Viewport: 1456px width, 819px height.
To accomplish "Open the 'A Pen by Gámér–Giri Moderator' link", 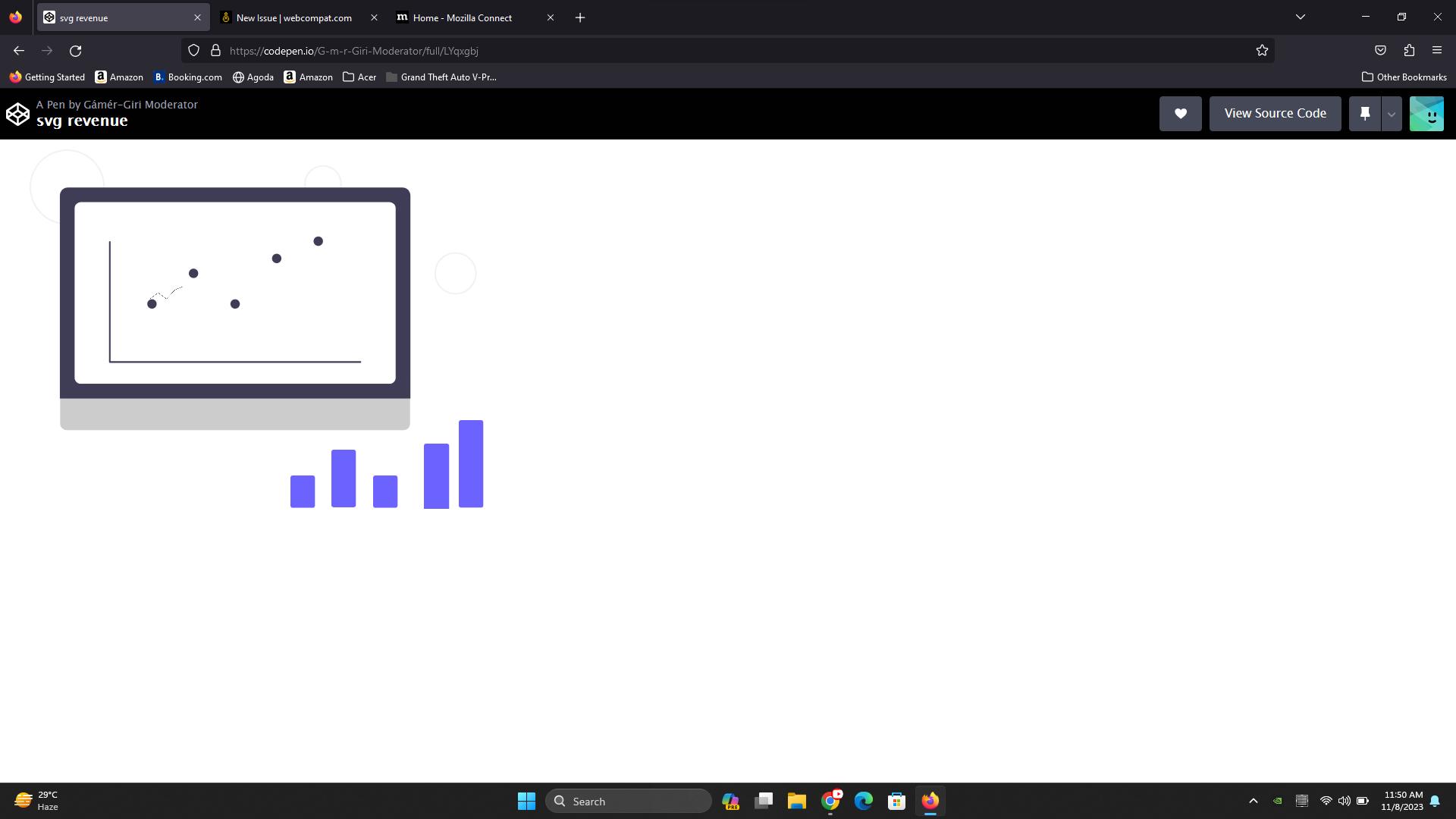I will point(117,104).
